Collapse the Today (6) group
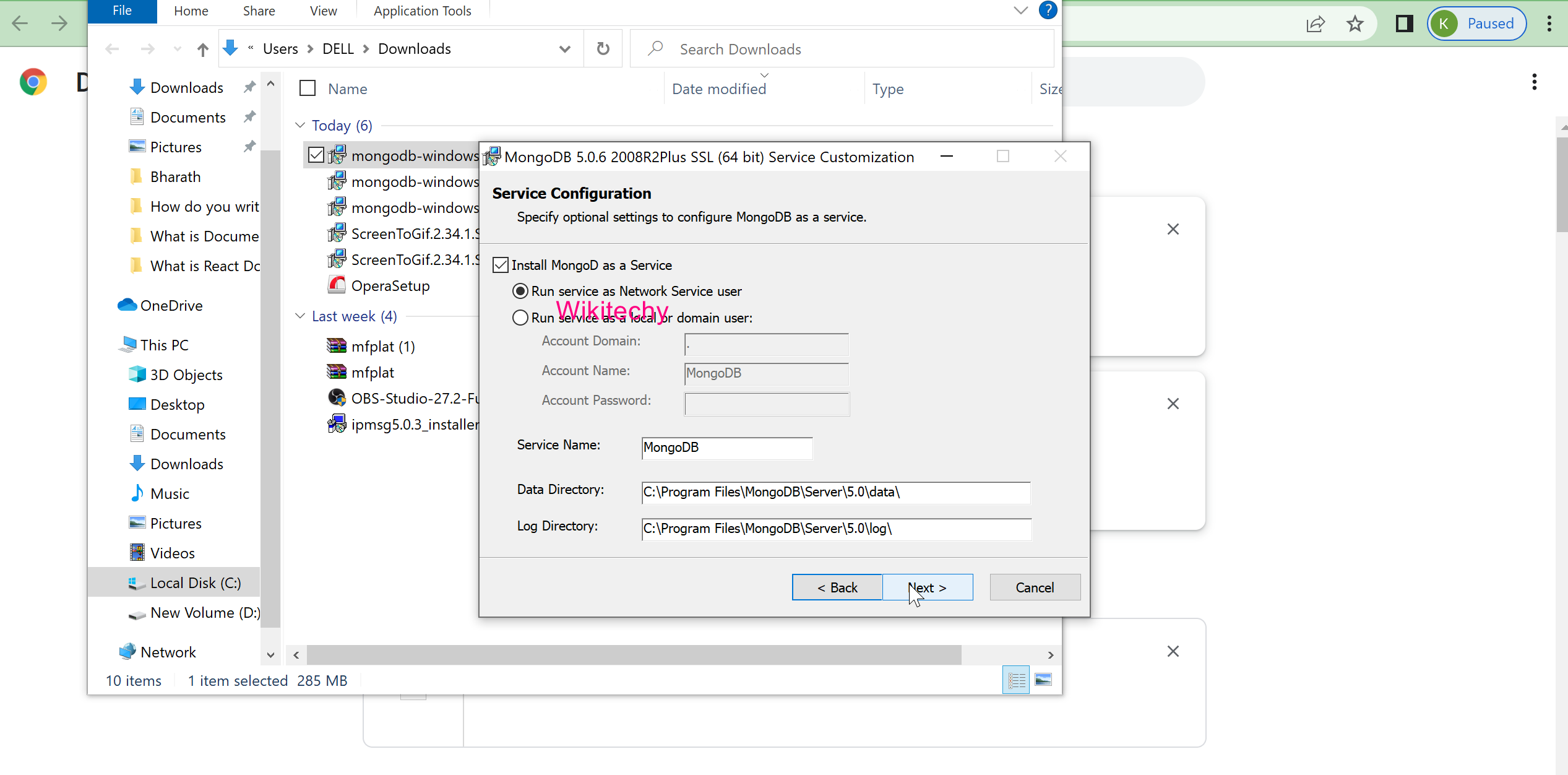The width and height of the screenshot is (1568, 775). click(300, 126)
